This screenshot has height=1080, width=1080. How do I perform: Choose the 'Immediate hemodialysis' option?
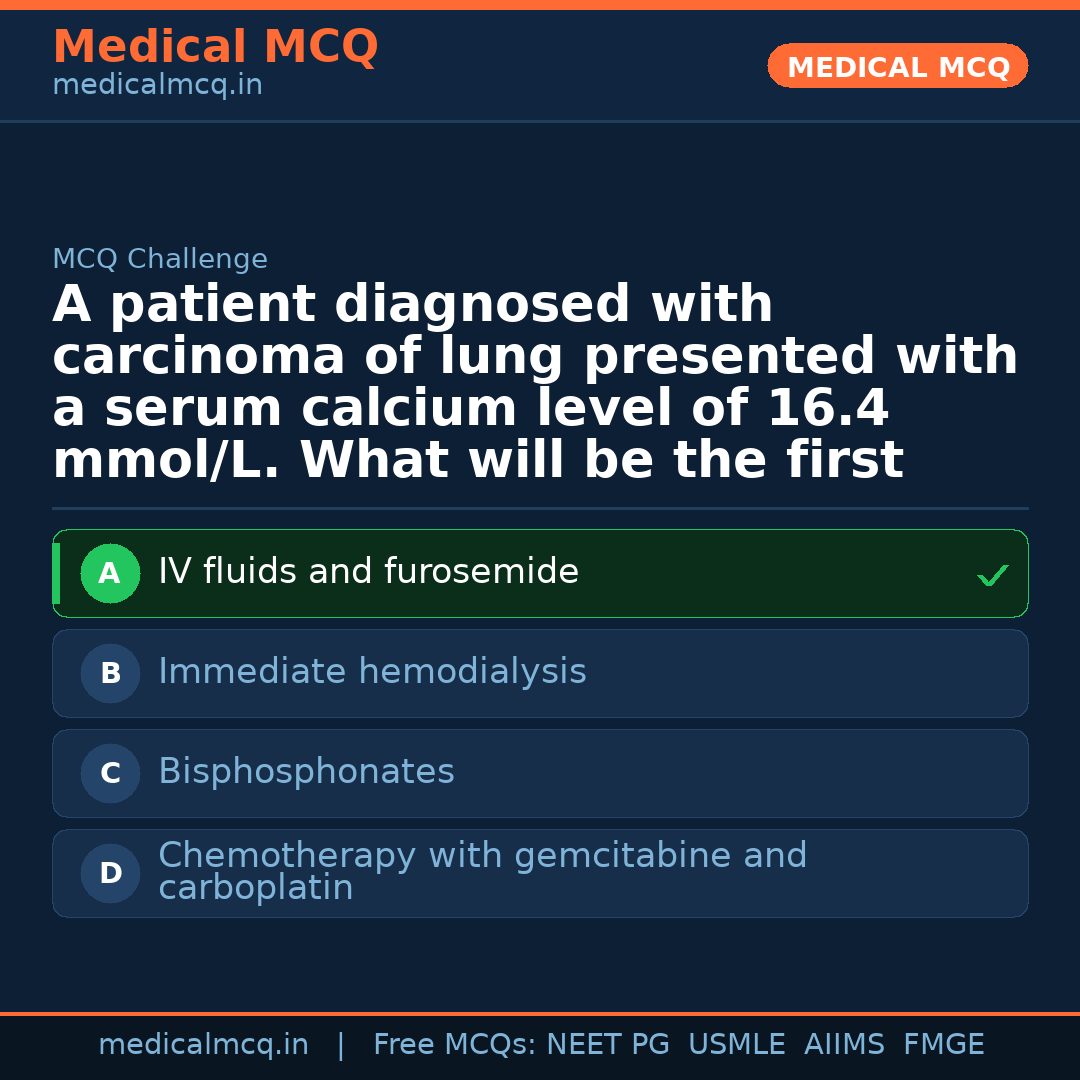[372, 672]
